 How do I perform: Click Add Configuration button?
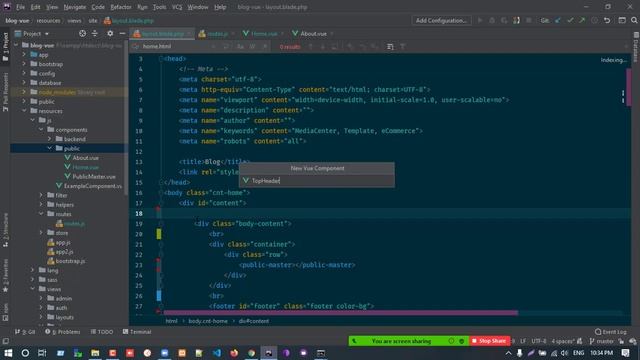441,20
